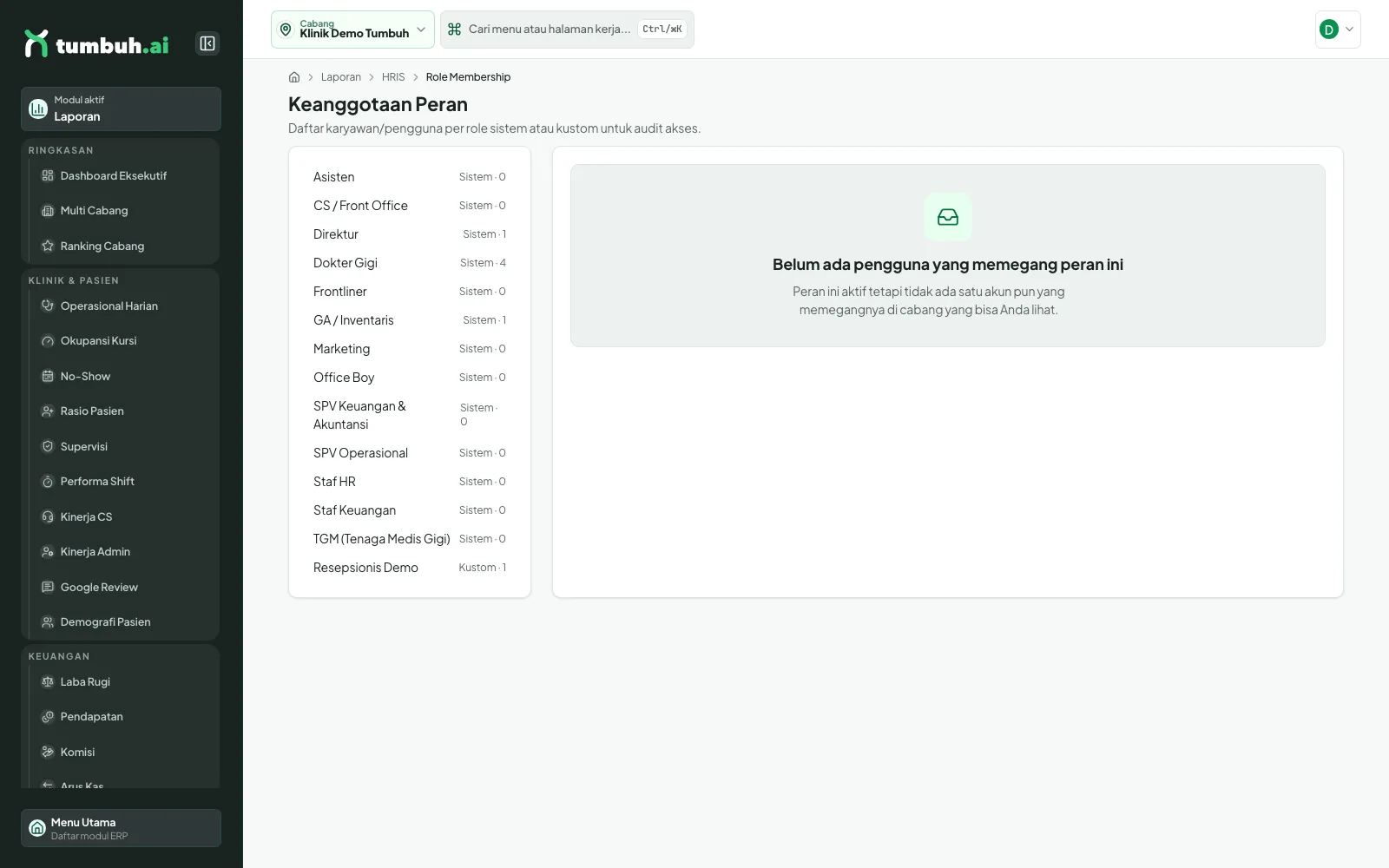
Task: Select the CS / Front Office role
Action: (410, 206)
